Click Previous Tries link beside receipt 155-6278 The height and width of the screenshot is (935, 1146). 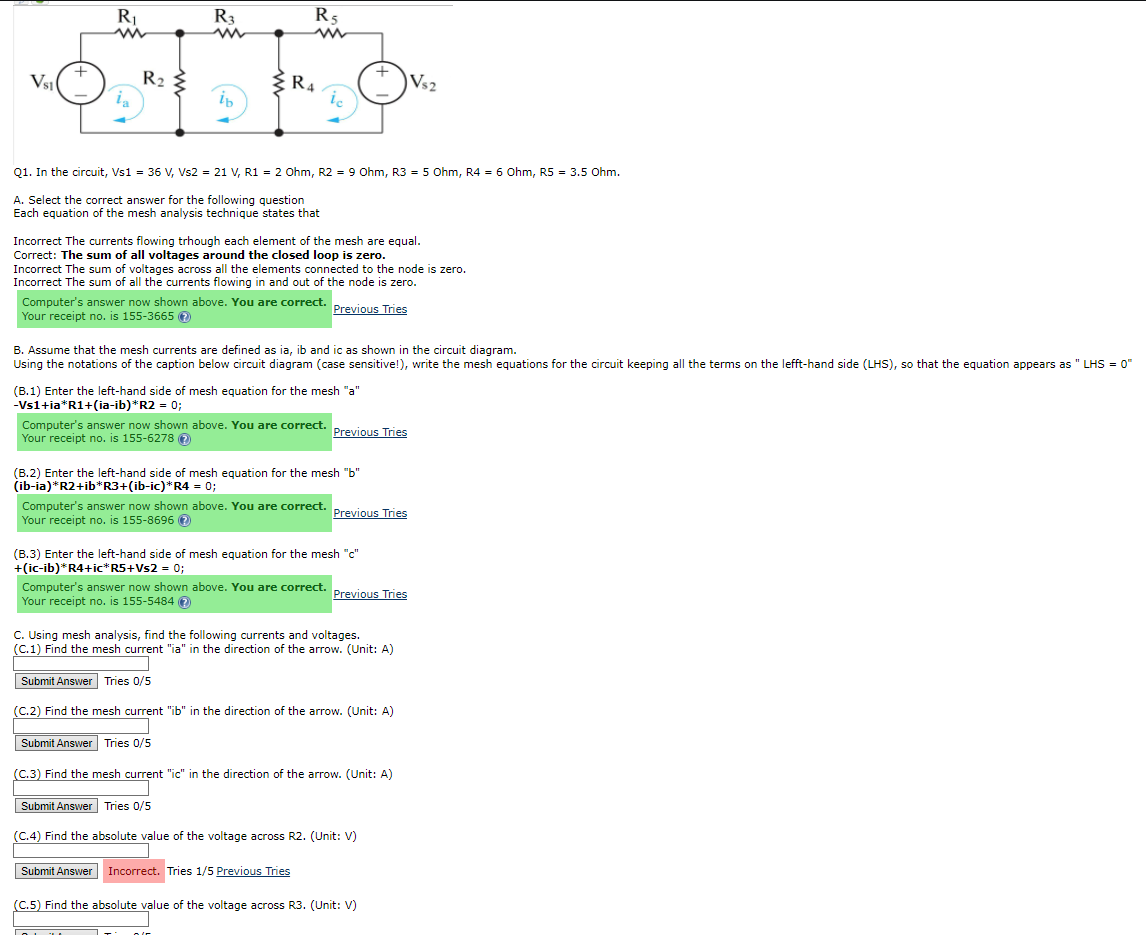[x=370, y=432]
